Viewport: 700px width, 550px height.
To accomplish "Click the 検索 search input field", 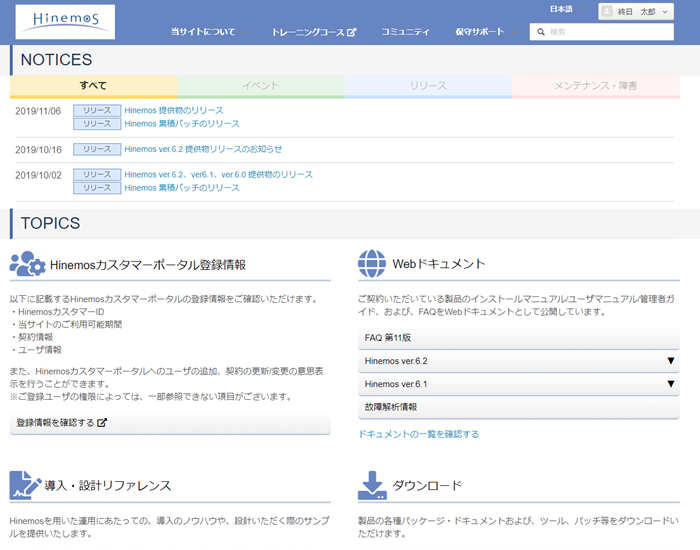I will 601,32.
